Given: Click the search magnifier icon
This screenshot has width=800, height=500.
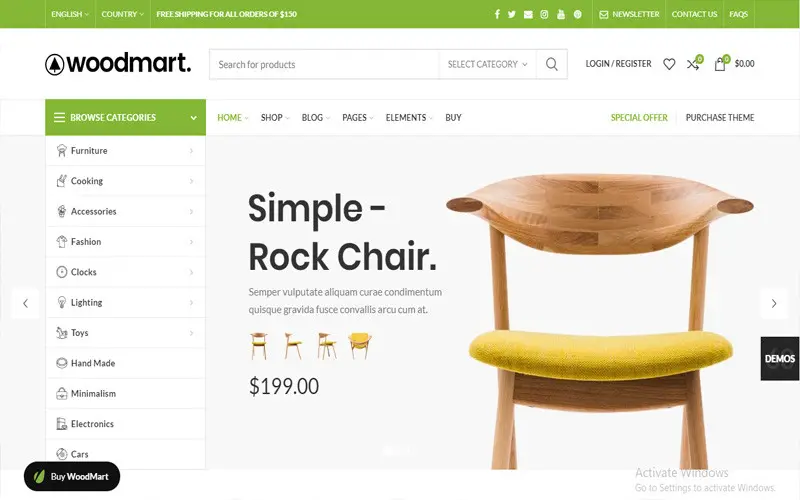Looking at the screenshot, I should point(552,64).
